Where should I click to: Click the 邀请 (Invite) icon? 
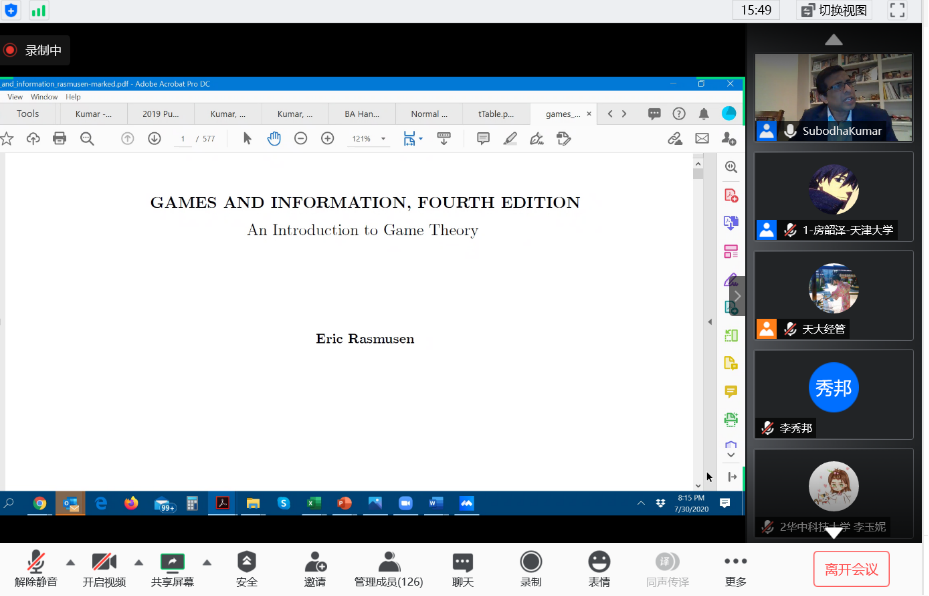click(316, 563)
